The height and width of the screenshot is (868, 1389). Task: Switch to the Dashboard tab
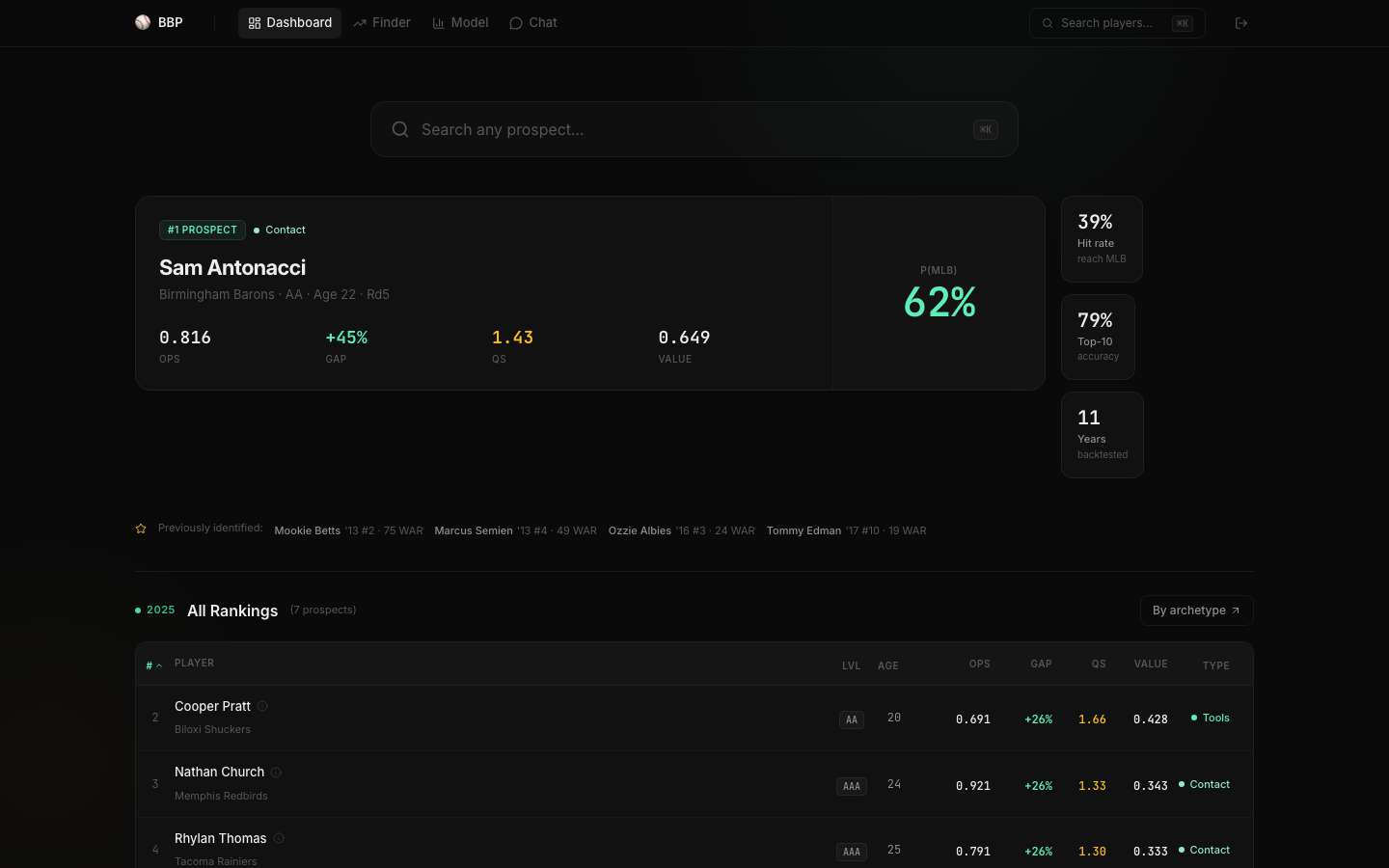(289, 22)
